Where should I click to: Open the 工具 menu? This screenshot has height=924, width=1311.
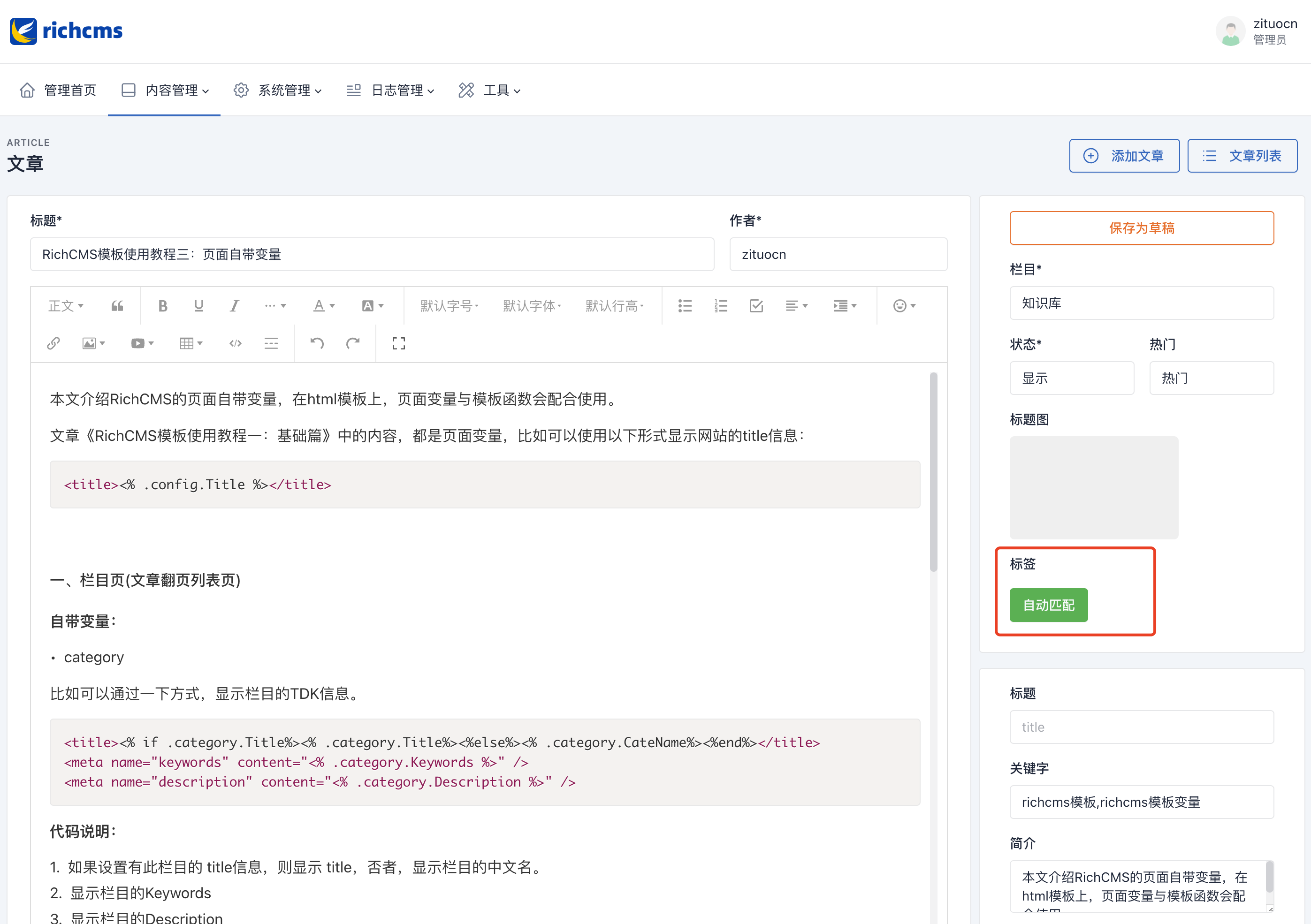489,90
